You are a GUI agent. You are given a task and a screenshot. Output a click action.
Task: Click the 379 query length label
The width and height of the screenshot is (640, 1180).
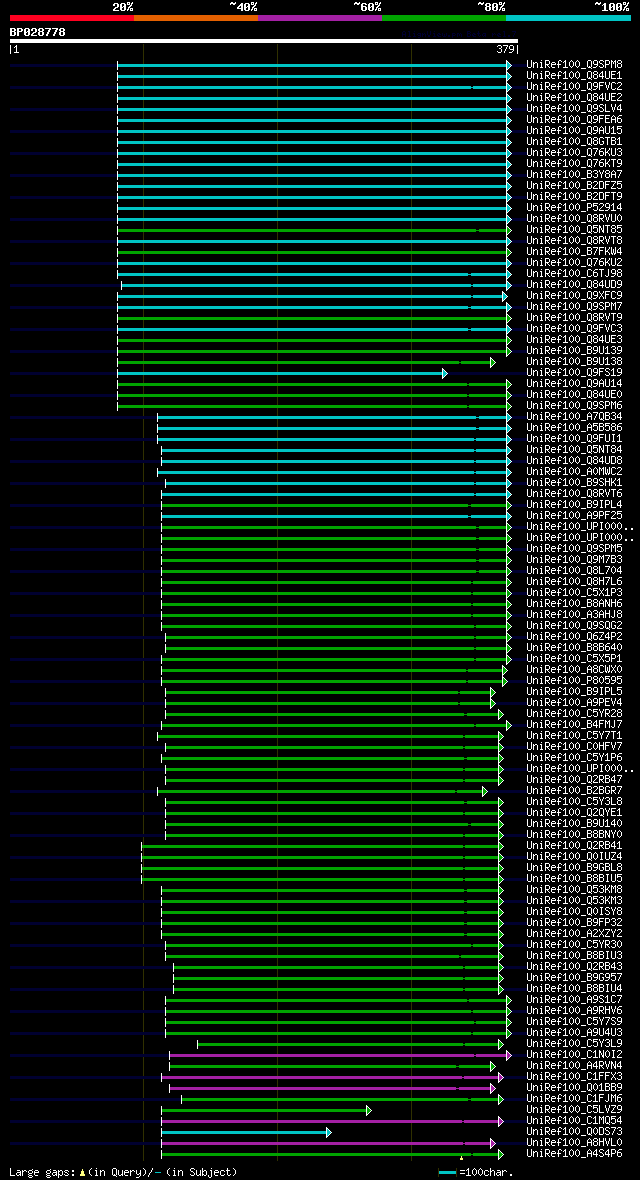504,50
